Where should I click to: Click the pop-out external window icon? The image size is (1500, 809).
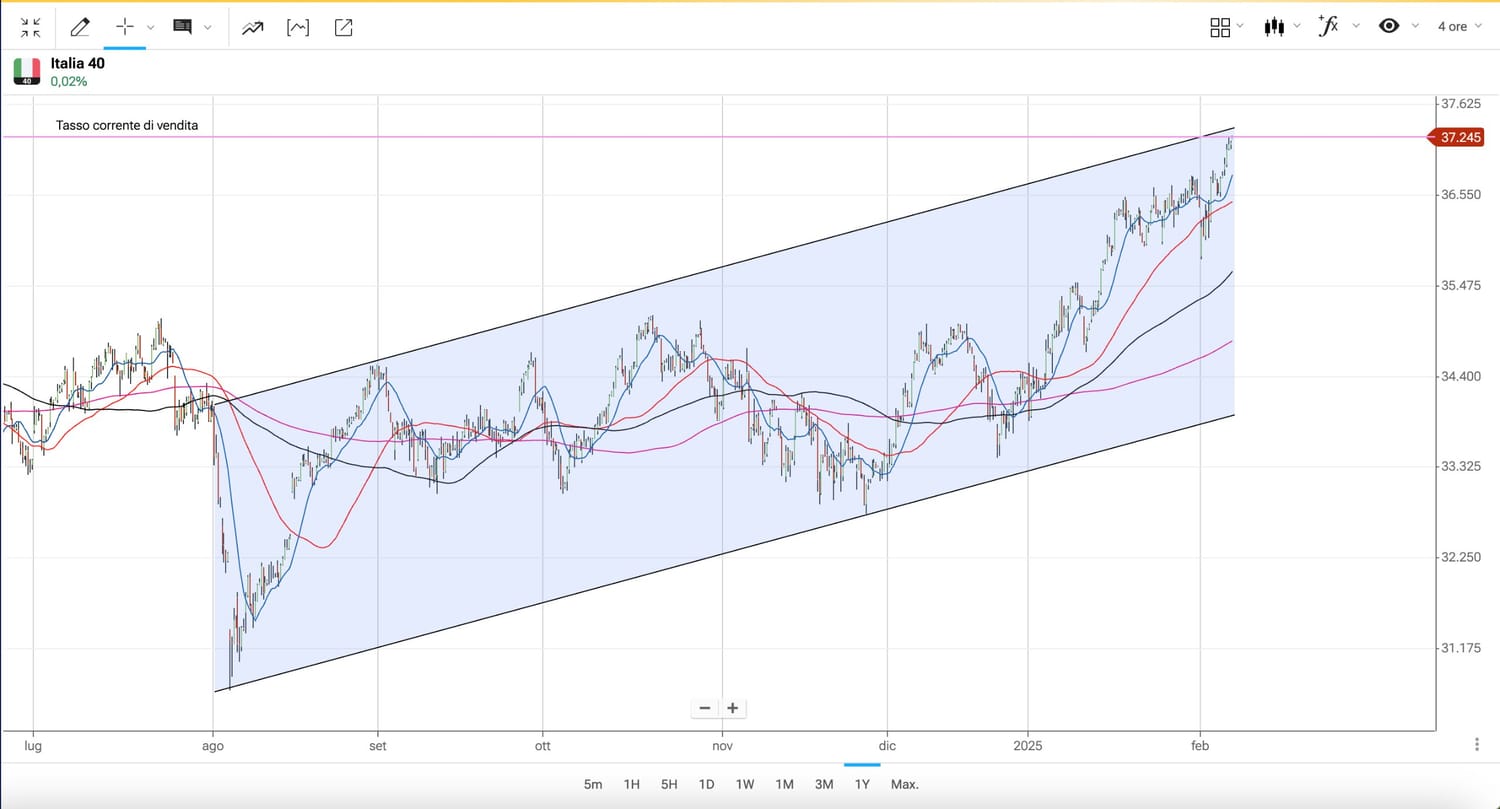(x=343, y=27)
